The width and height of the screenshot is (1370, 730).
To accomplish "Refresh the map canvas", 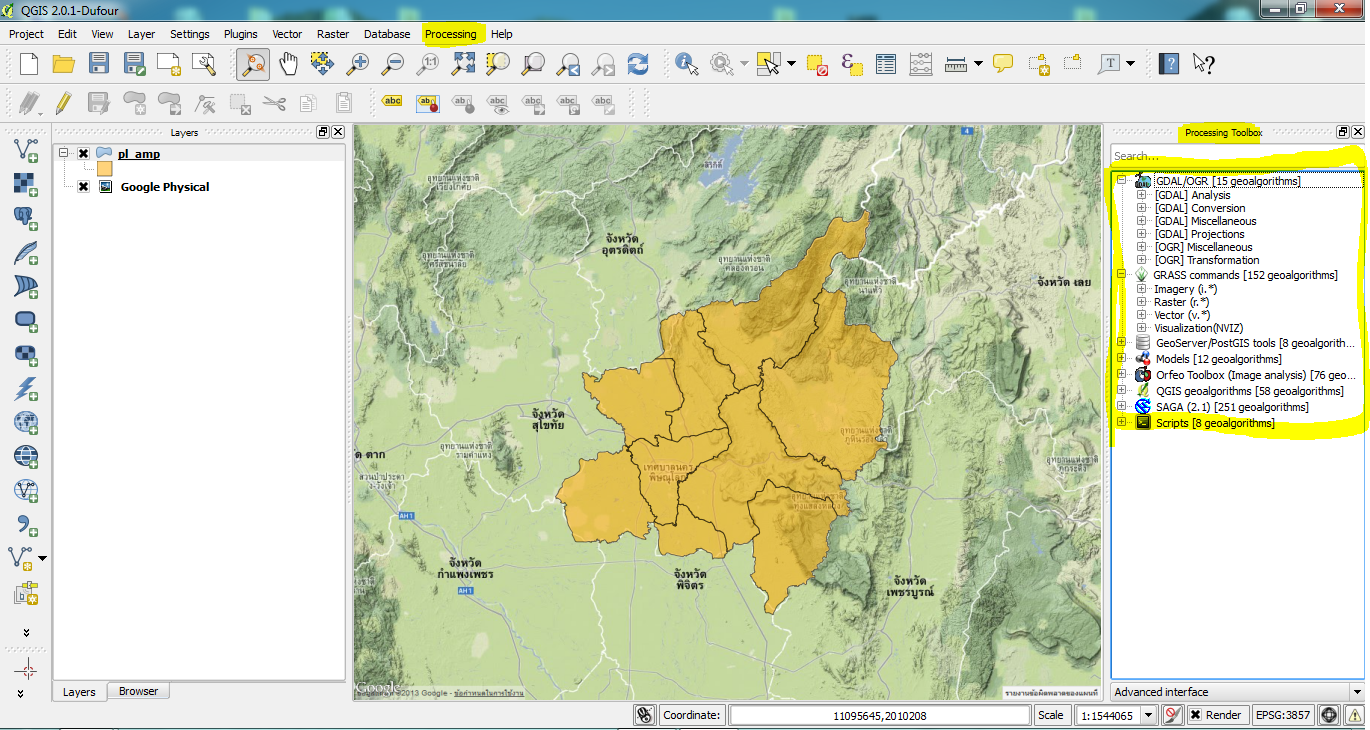I will [638, 64].
